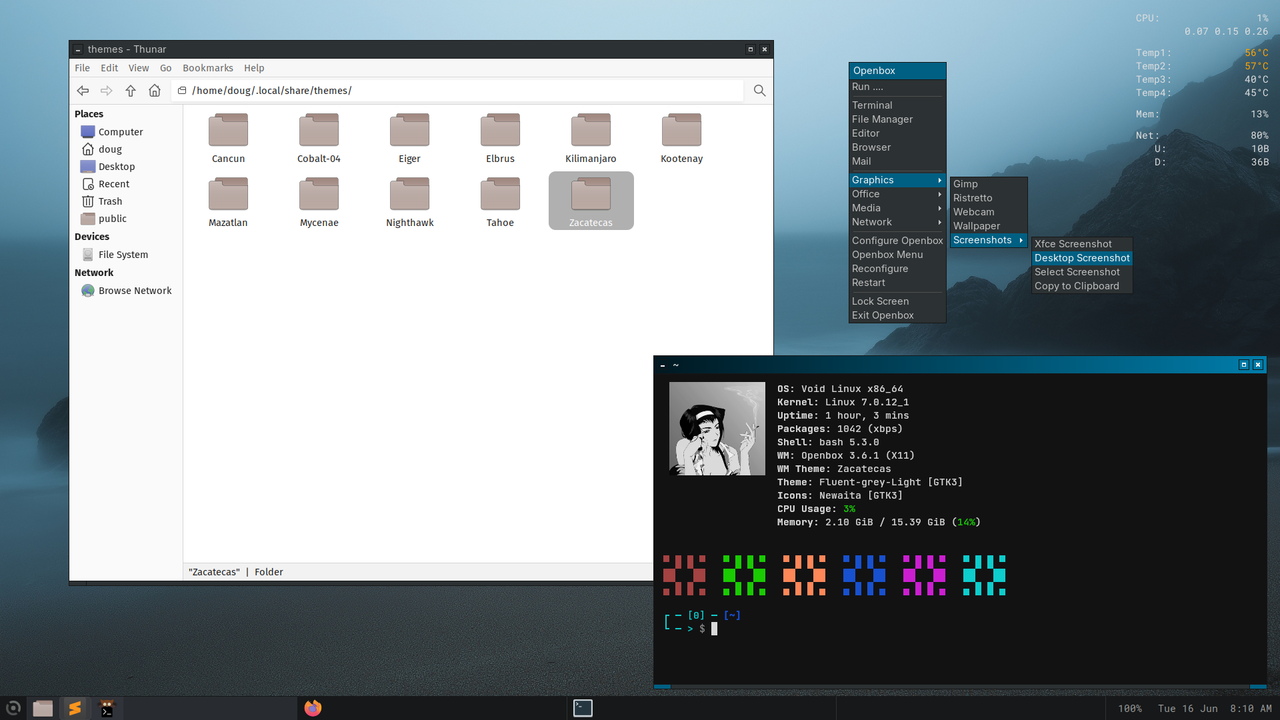Launch File Manager from Openbox menu

tap(897, 119)
